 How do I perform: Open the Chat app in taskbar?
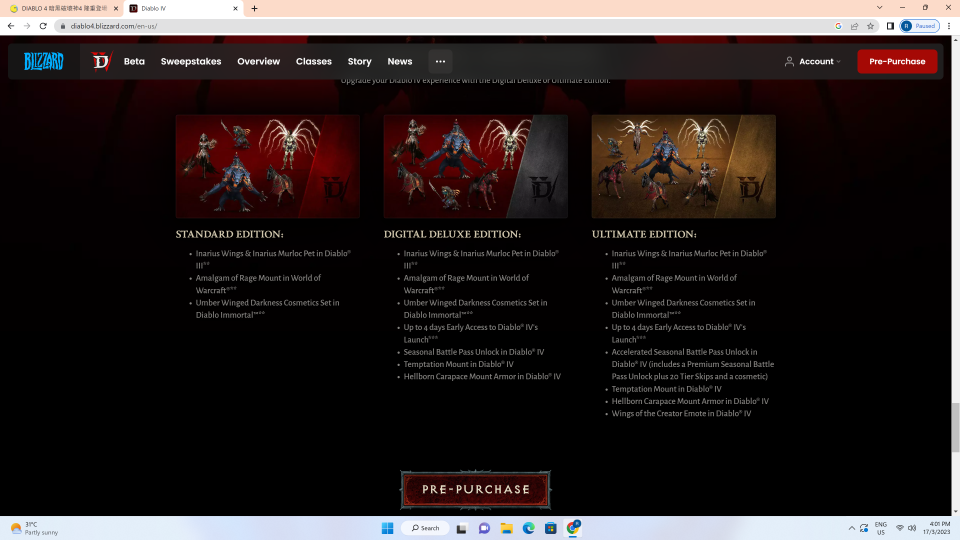484,528
